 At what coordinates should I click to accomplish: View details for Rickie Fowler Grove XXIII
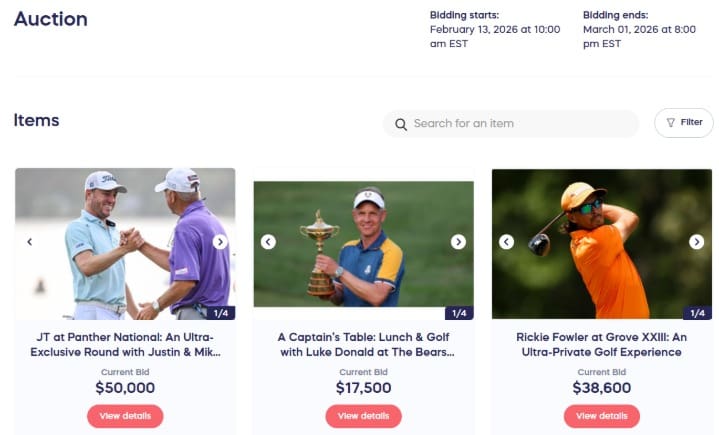click(x=601, y=416)
